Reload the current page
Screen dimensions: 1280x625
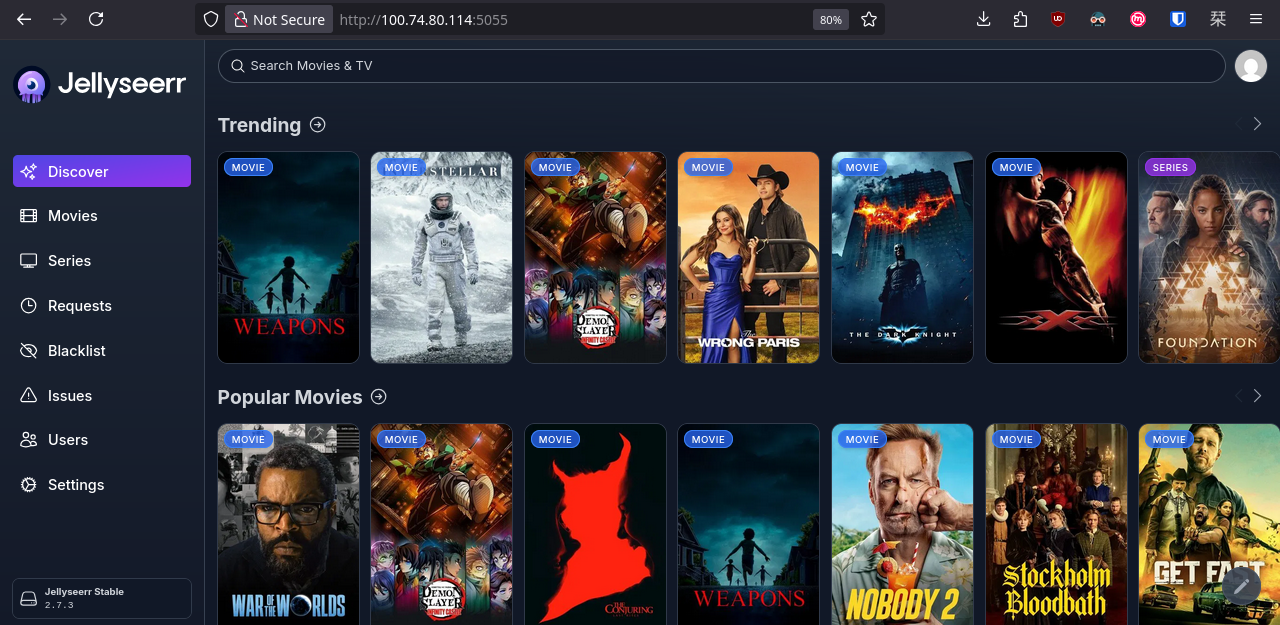96,19
